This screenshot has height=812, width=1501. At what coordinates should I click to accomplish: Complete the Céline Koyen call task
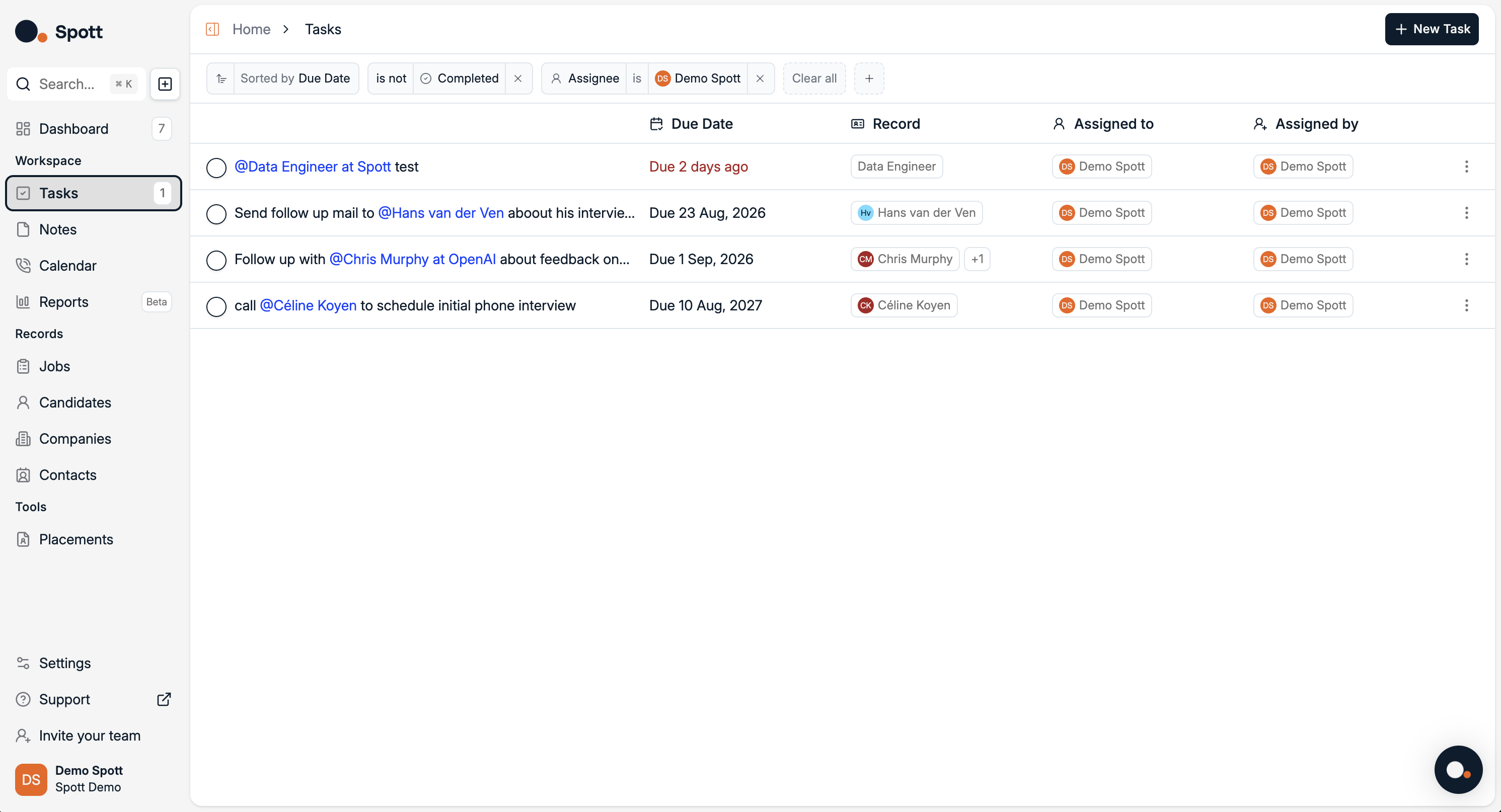216,306
